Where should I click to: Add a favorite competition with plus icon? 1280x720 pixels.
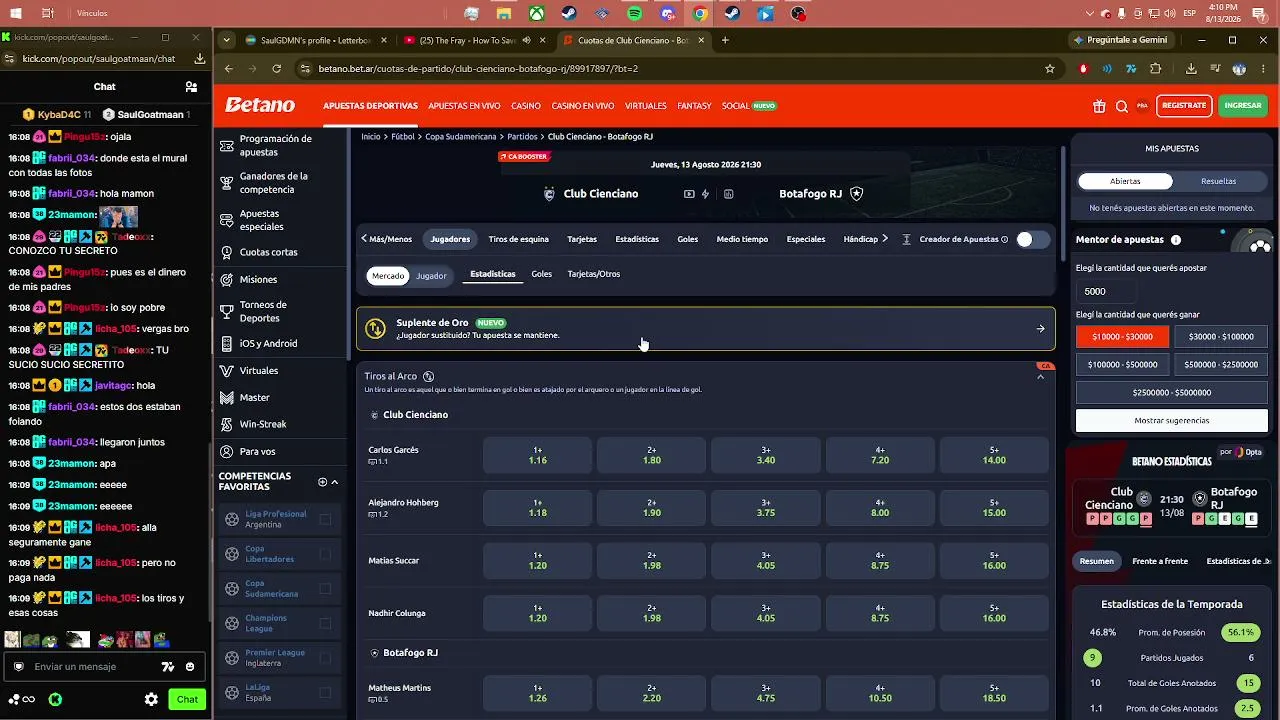[x=322, y=482]
